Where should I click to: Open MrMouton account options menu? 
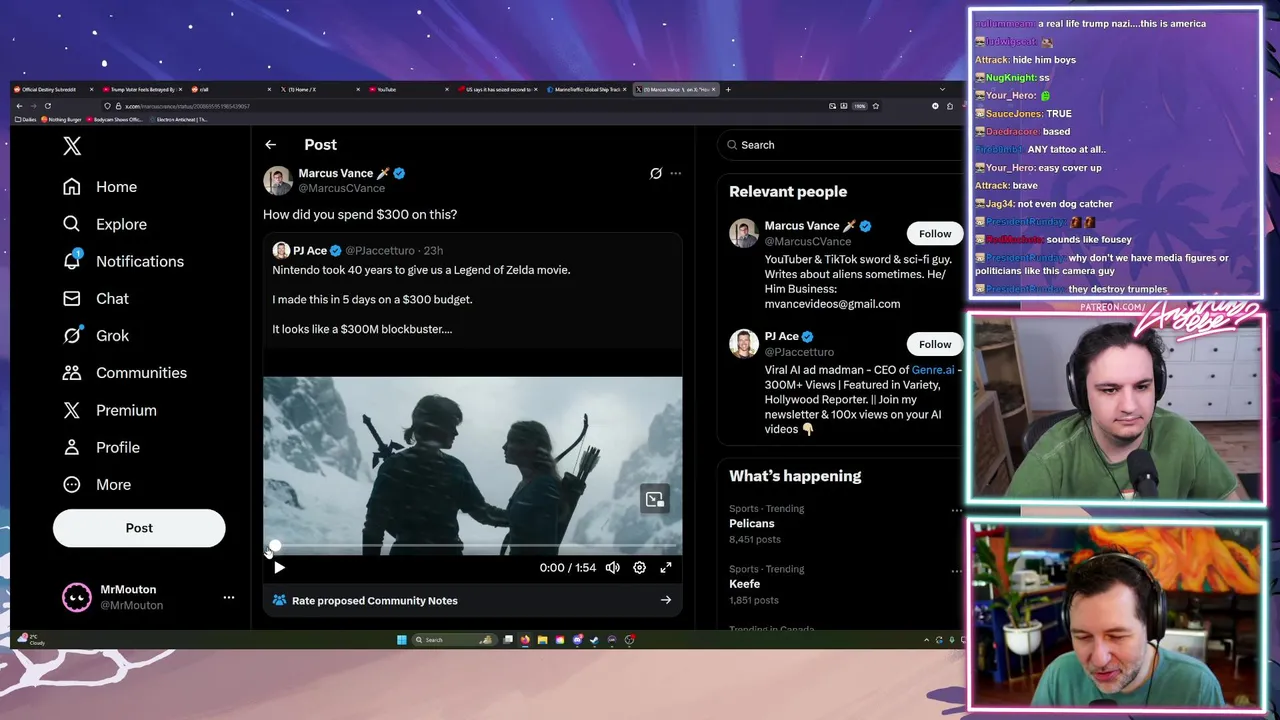(229, 597)
